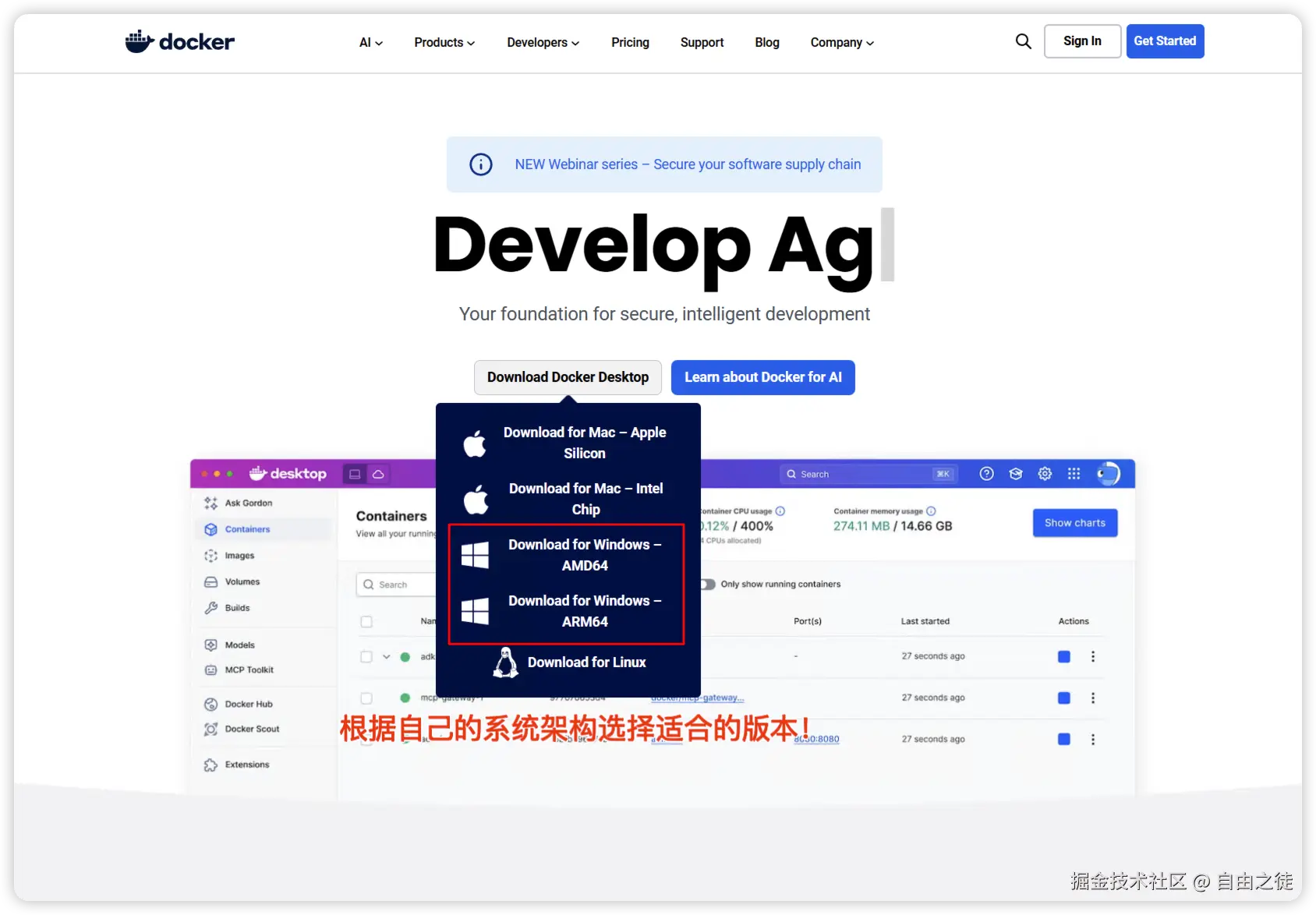Stop the mcp-gateway container
1316x915 pixels.
(x=1064, y=698)
